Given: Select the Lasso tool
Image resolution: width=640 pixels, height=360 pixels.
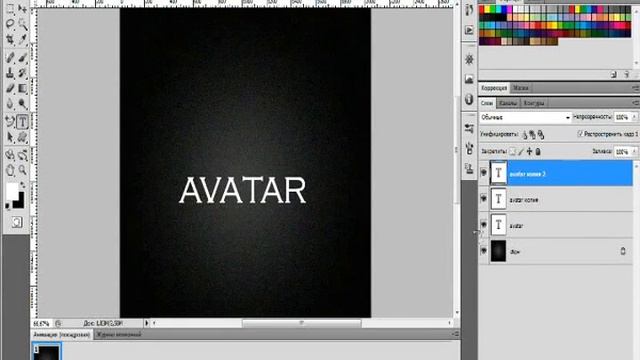Looking at the screenshot, I should [x=10, y=24].
